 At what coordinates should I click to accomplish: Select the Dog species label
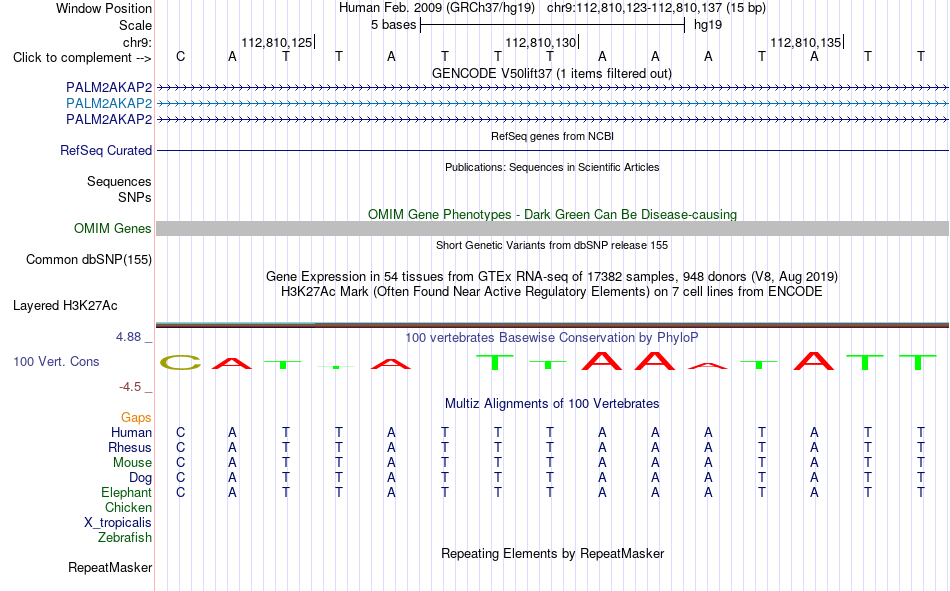[140, 478]
